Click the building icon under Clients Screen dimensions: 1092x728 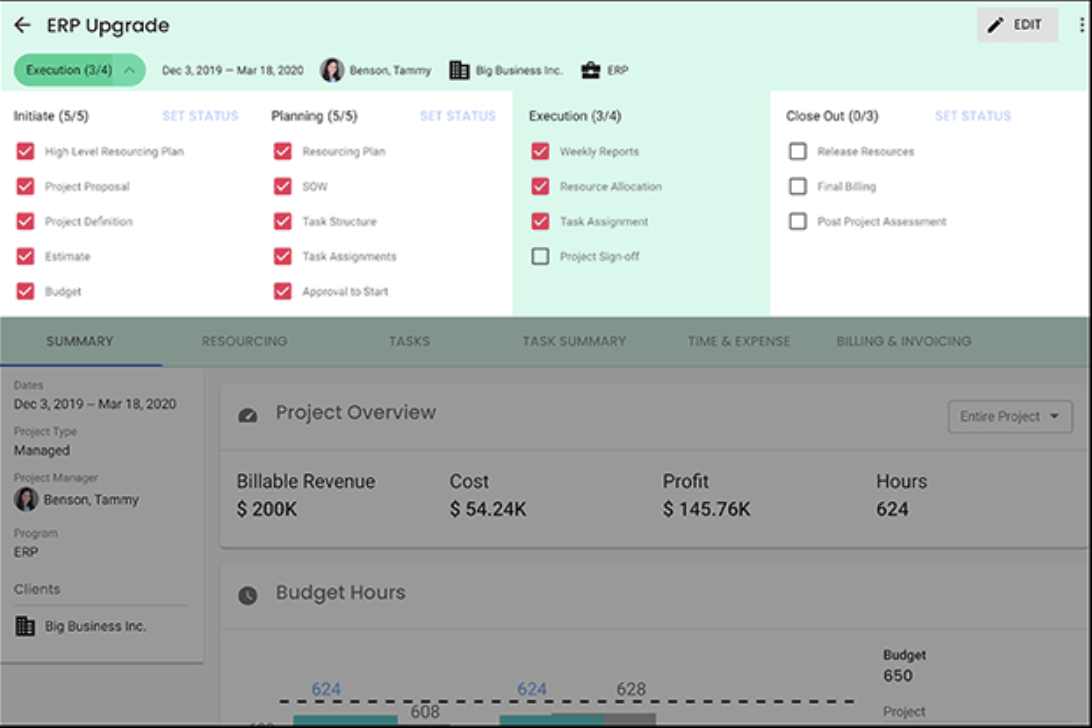click(x=25, y=626)
